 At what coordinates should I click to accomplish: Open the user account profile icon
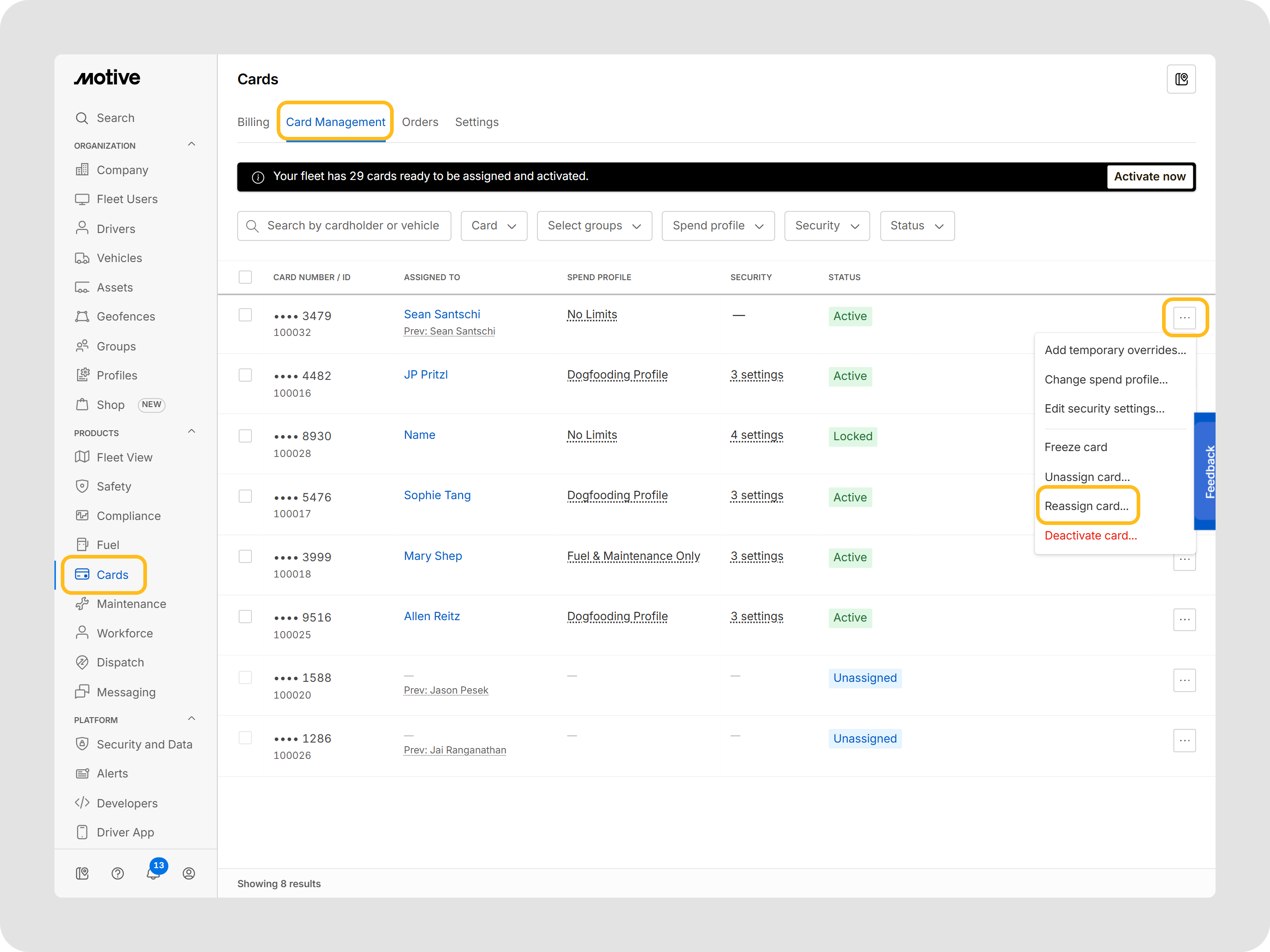tap(188, 874)
